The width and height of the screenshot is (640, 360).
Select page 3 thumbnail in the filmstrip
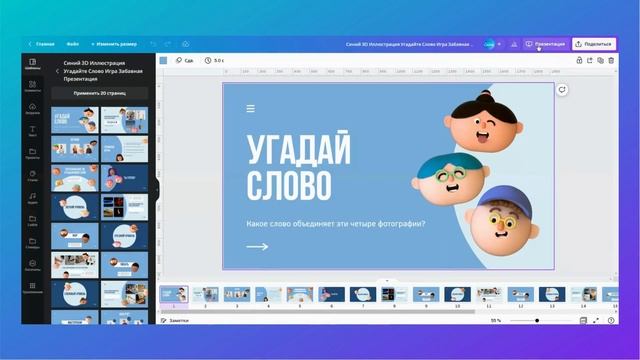[x=237, y=294]
